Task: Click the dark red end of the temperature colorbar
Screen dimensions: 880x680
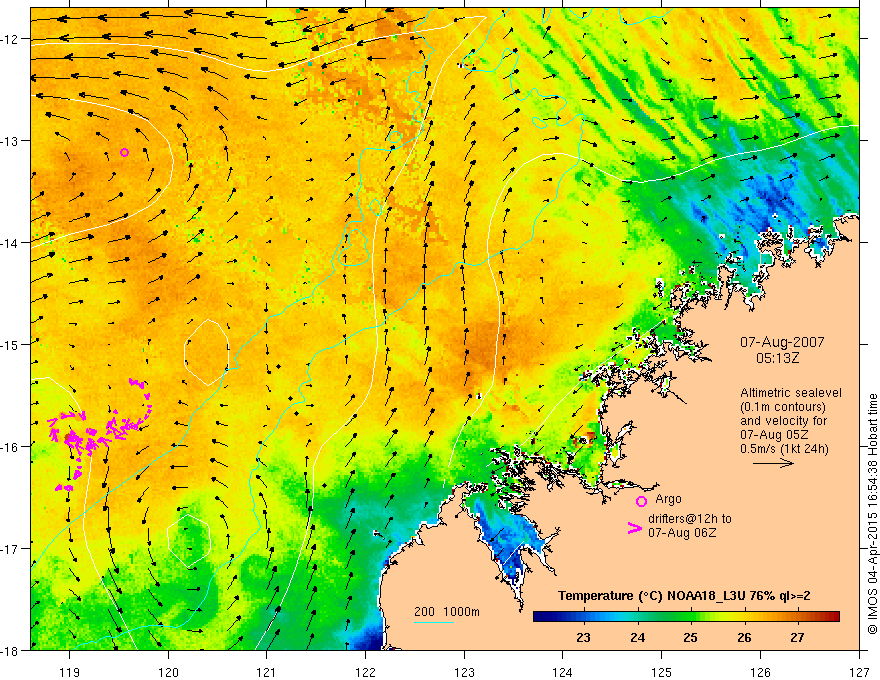Action: click(x=832, y=617)
